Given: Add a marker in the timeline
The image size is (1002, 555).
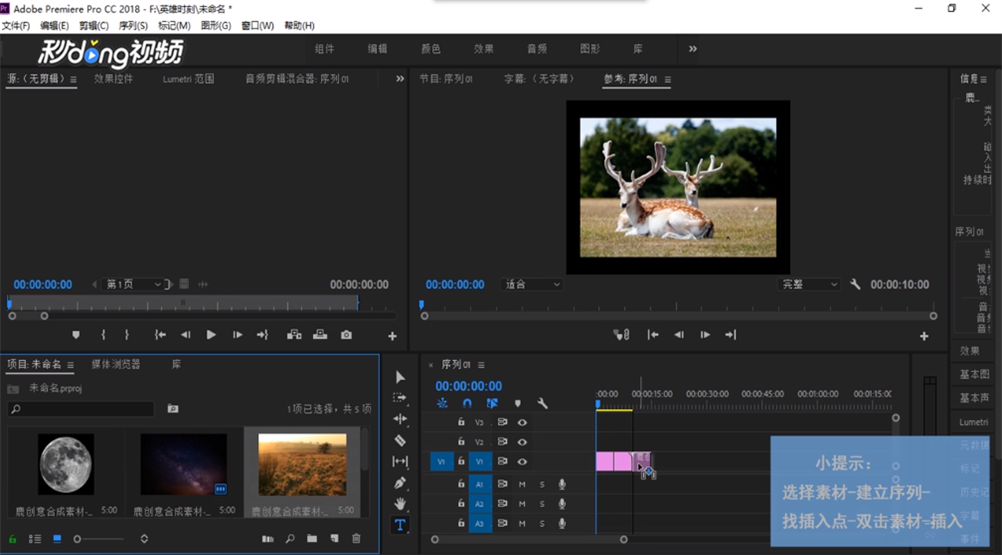Looking at the screenshot, I should click(x=518, y=404).
